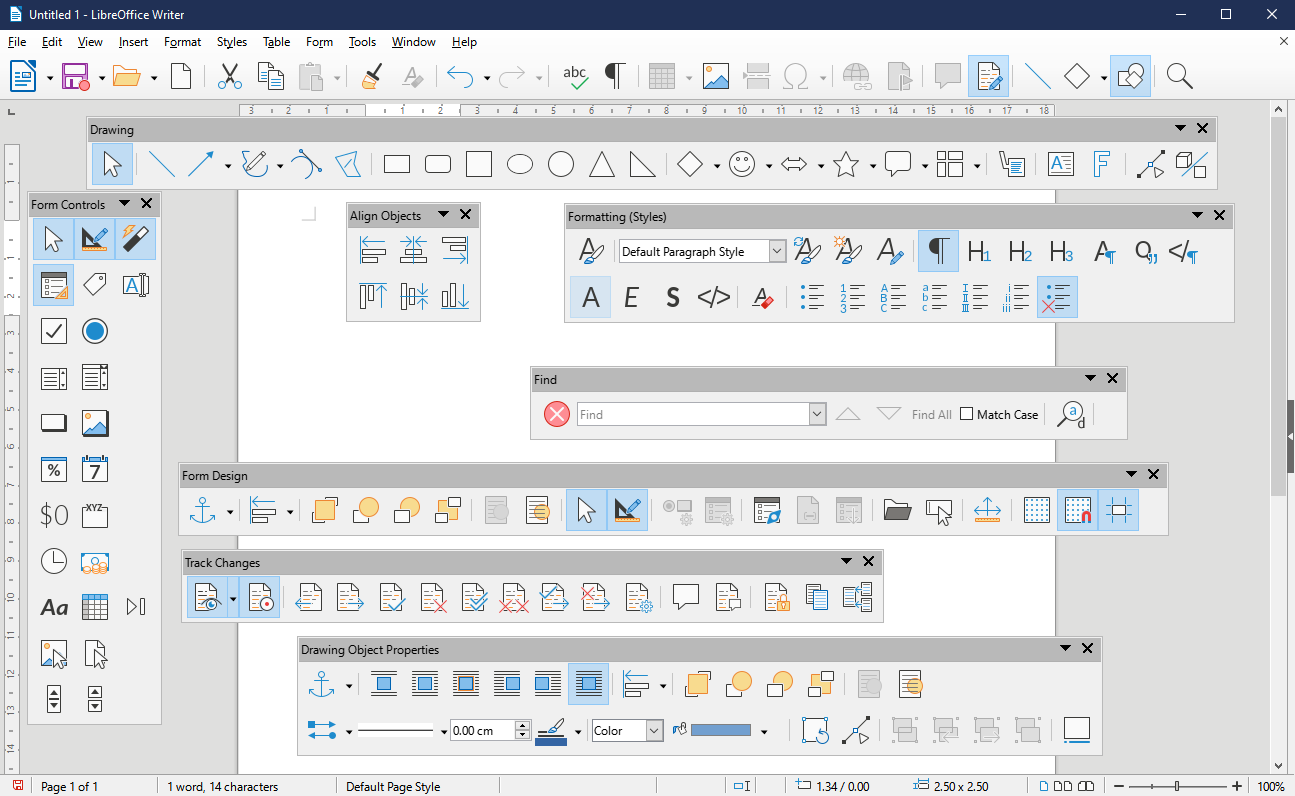Click the Insert Image toolbar icon

point(716,76)
